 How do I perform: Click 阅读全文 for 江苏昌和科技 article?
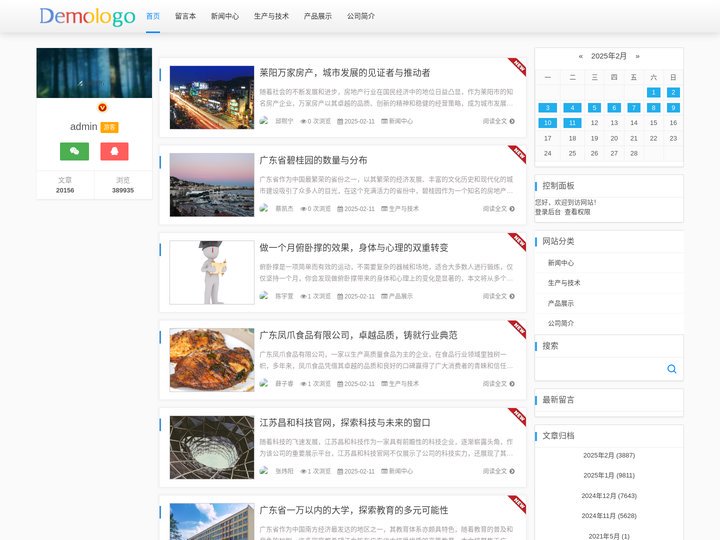[499, 471]
